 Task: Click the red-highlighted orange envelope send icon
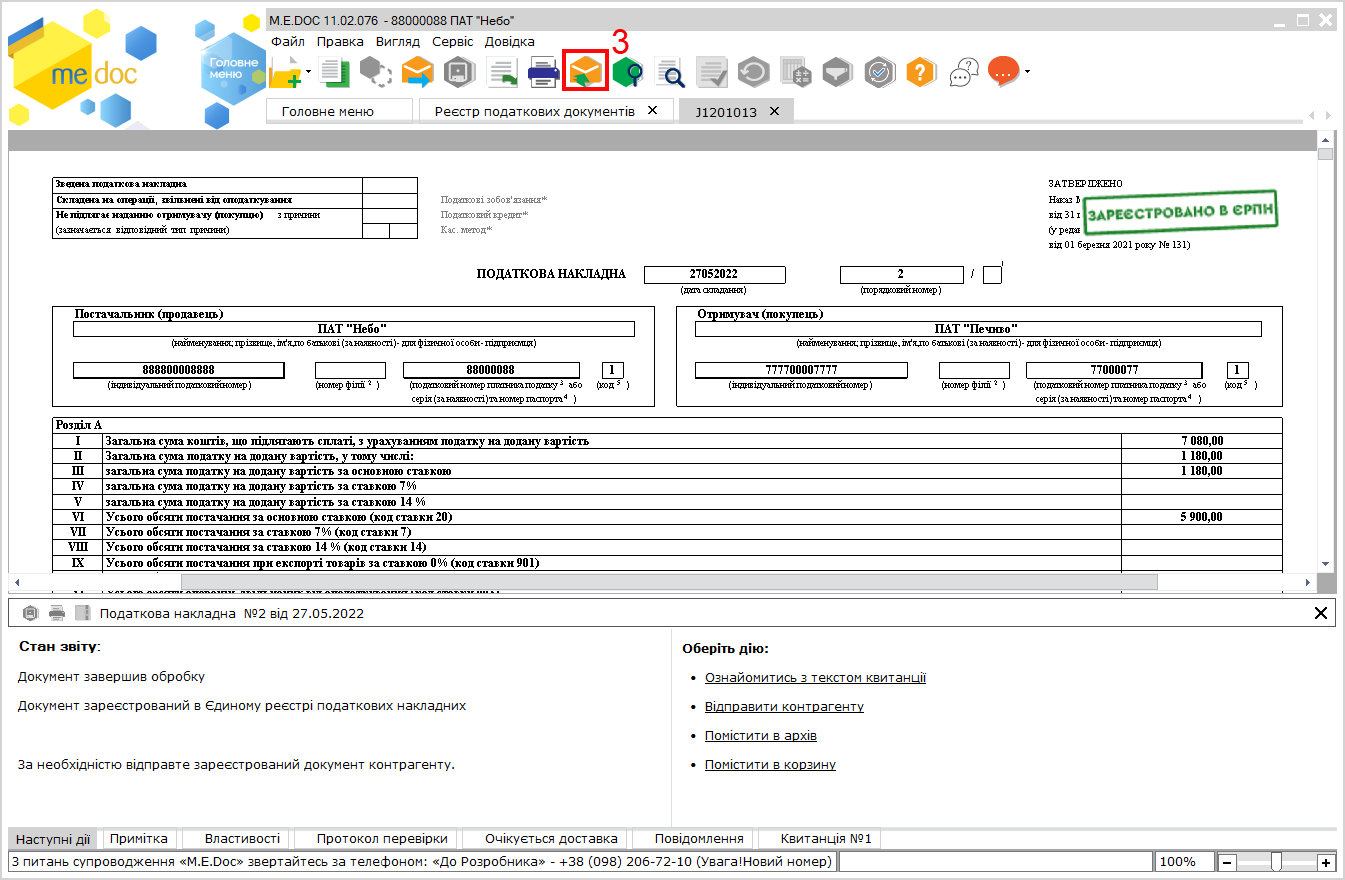[x=586, y=72]
